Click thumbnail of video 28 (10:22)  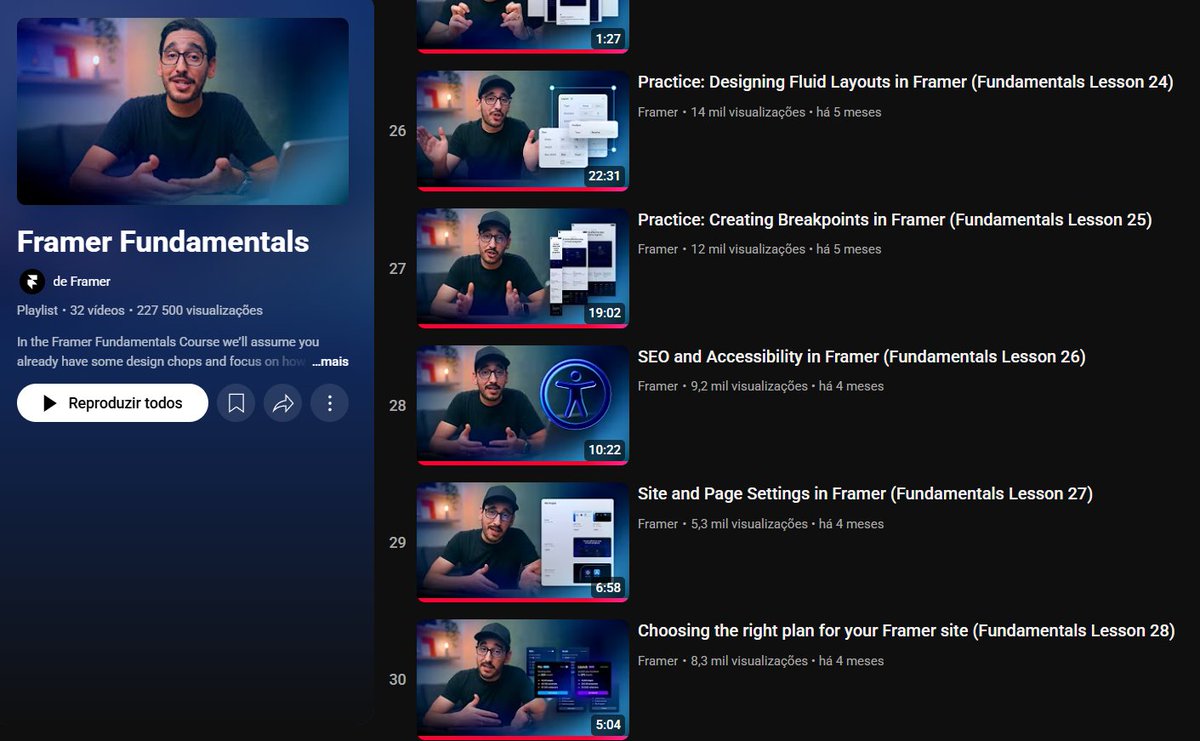coord(522,405)
